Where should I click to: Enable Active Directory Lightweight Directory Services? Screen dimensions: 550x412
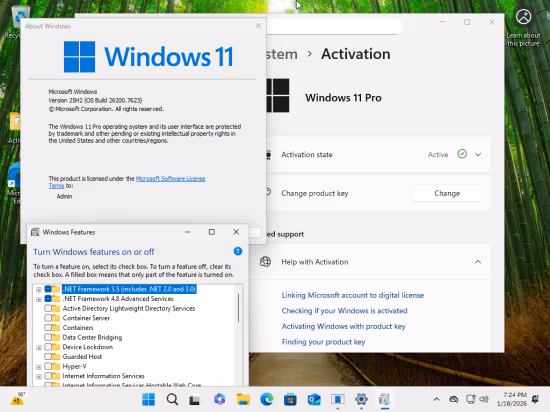[48, 309]
